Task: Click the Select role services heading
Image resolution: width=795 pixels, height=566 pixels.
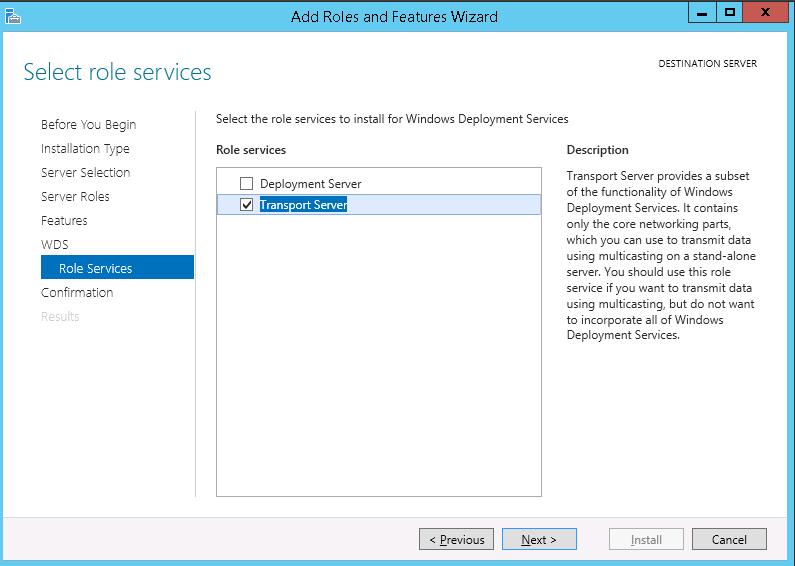Action: point(117,72)
